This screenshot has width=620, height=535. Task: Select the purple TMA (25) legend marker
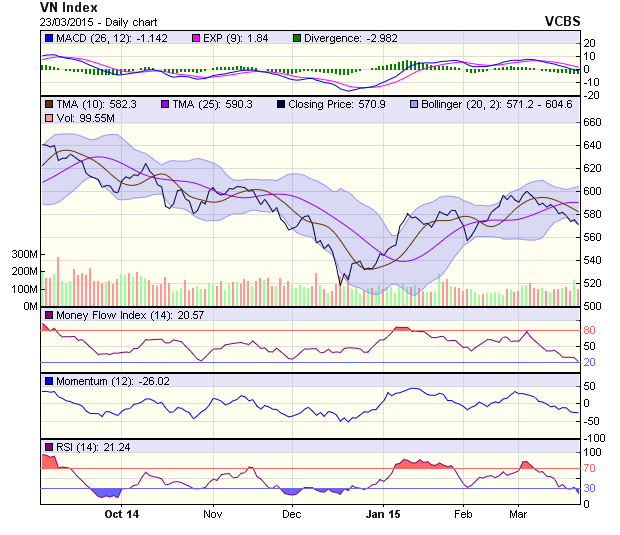pyautogui.click(x=163, y=104)
